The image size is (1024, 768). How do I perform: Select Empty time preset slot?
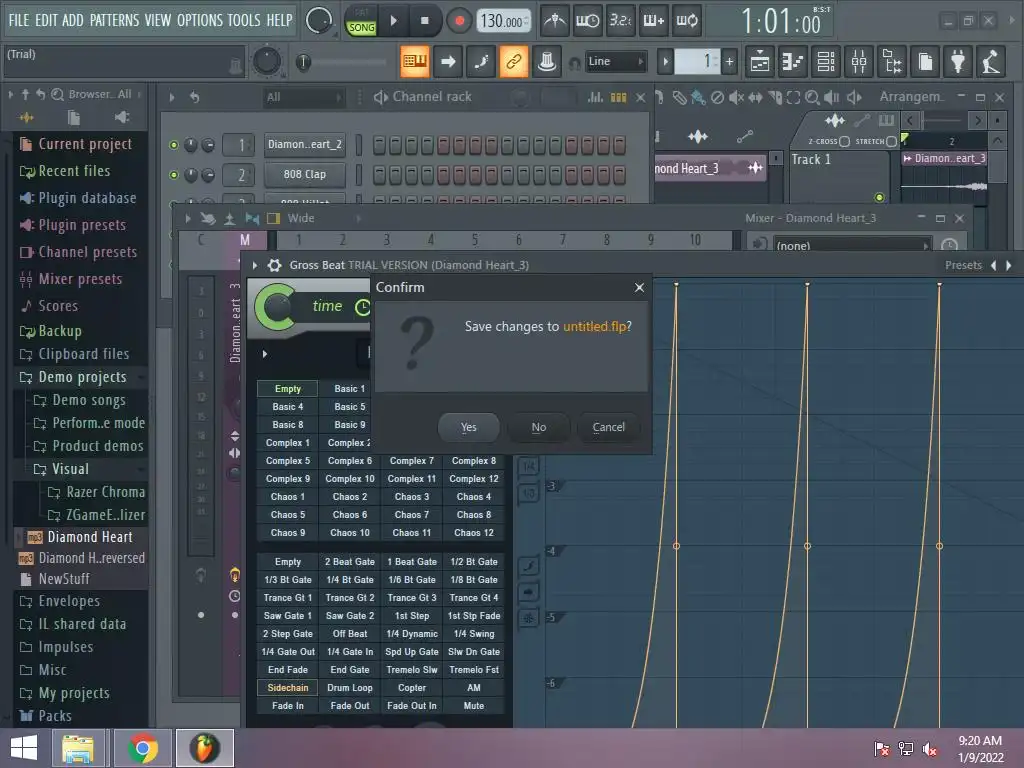287,389
